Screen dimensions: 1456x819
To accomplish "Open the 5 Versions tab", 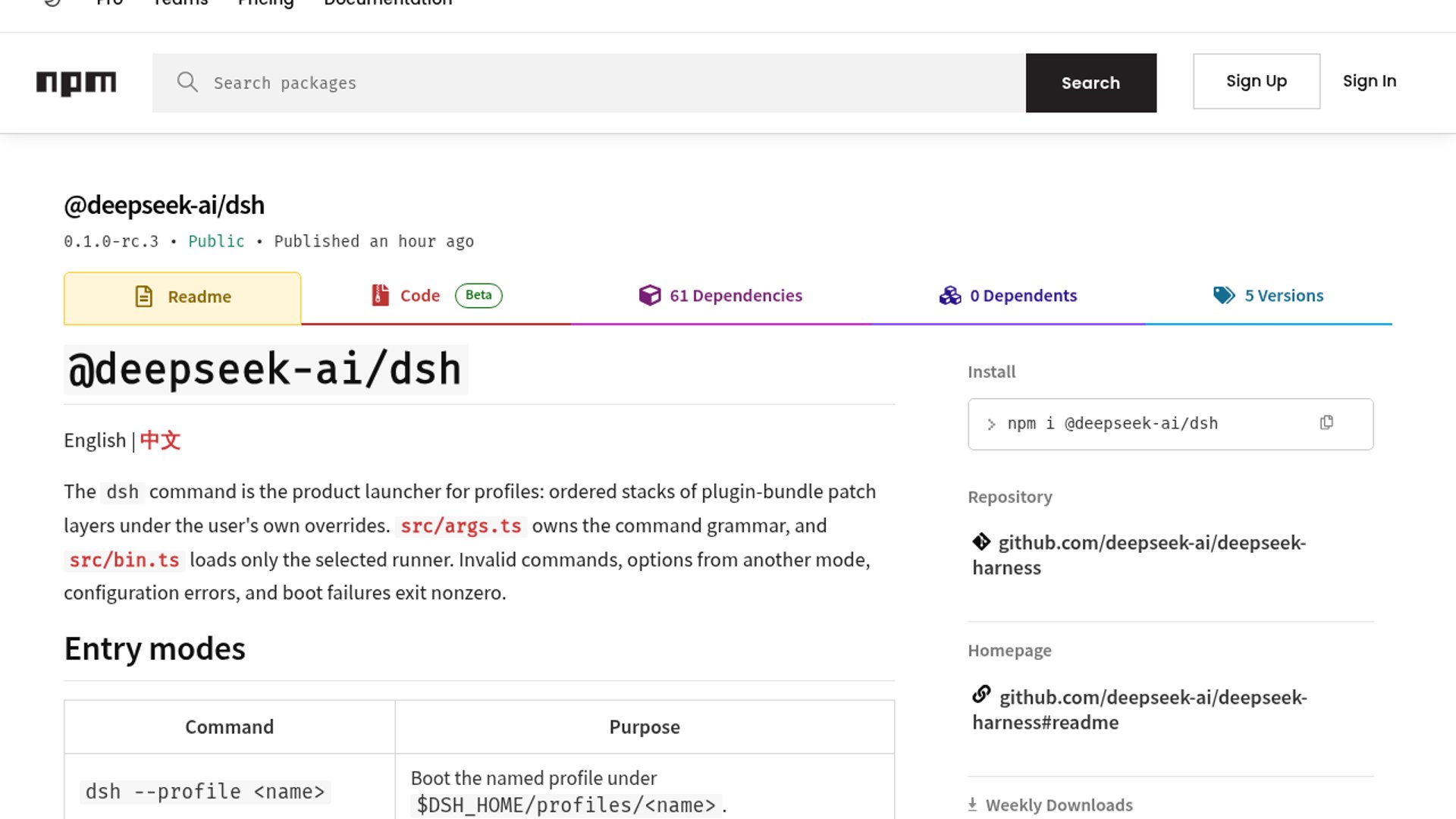I will [1268, 296].
